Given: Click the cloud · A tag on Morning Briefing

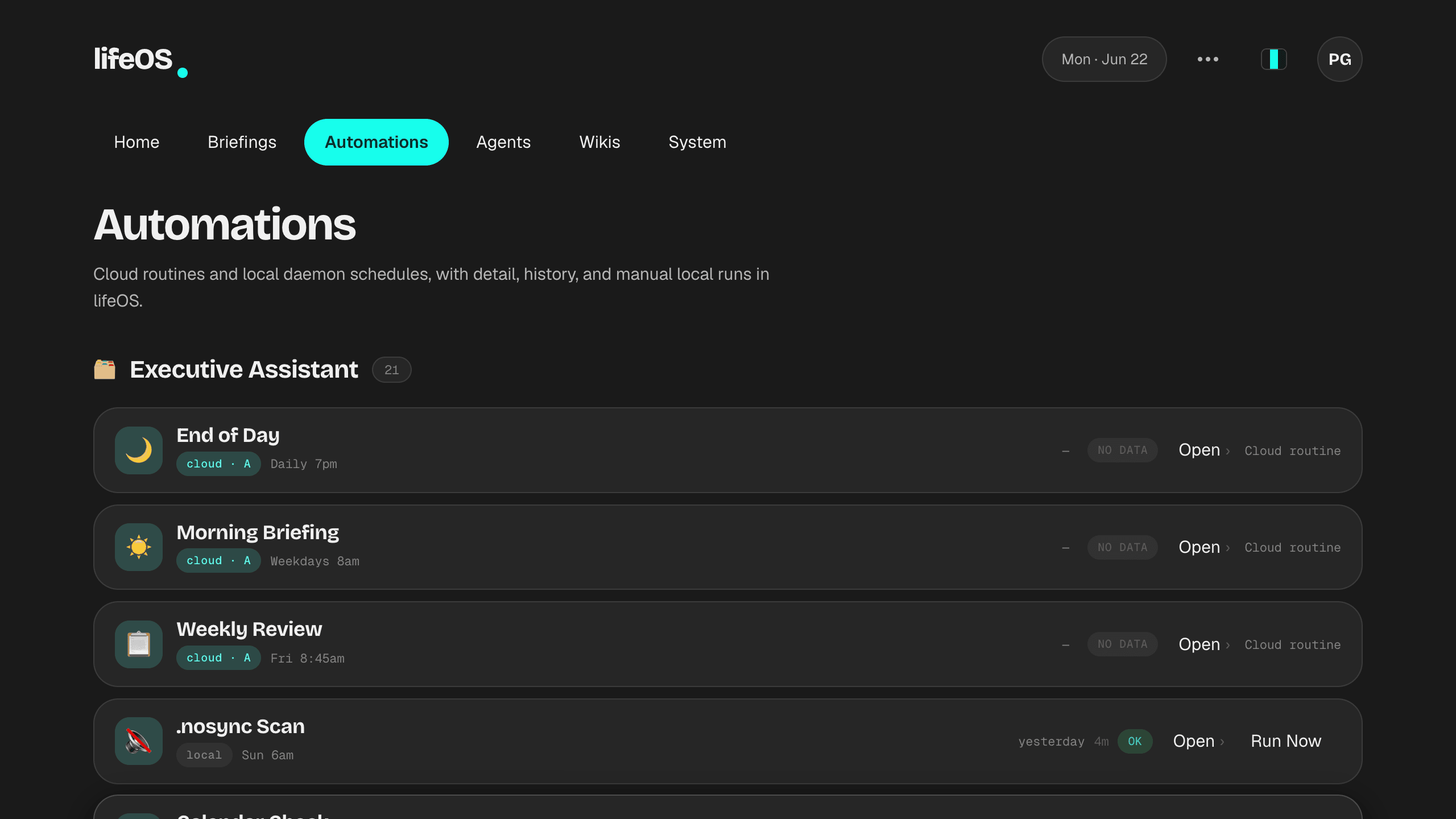Looking at the screenshot, I should coord(218,561).
